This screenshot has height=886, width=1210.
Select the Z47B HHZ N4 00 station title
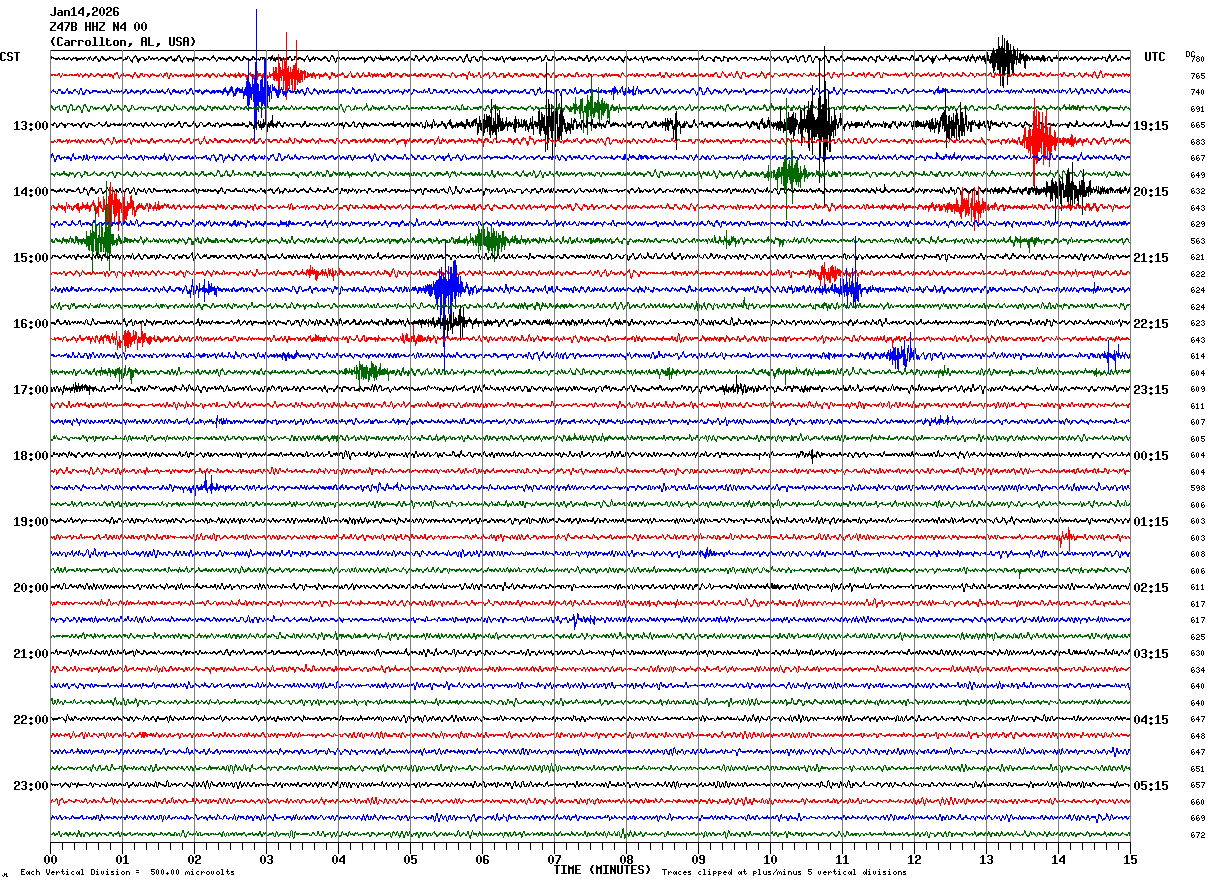pos(98,27)
